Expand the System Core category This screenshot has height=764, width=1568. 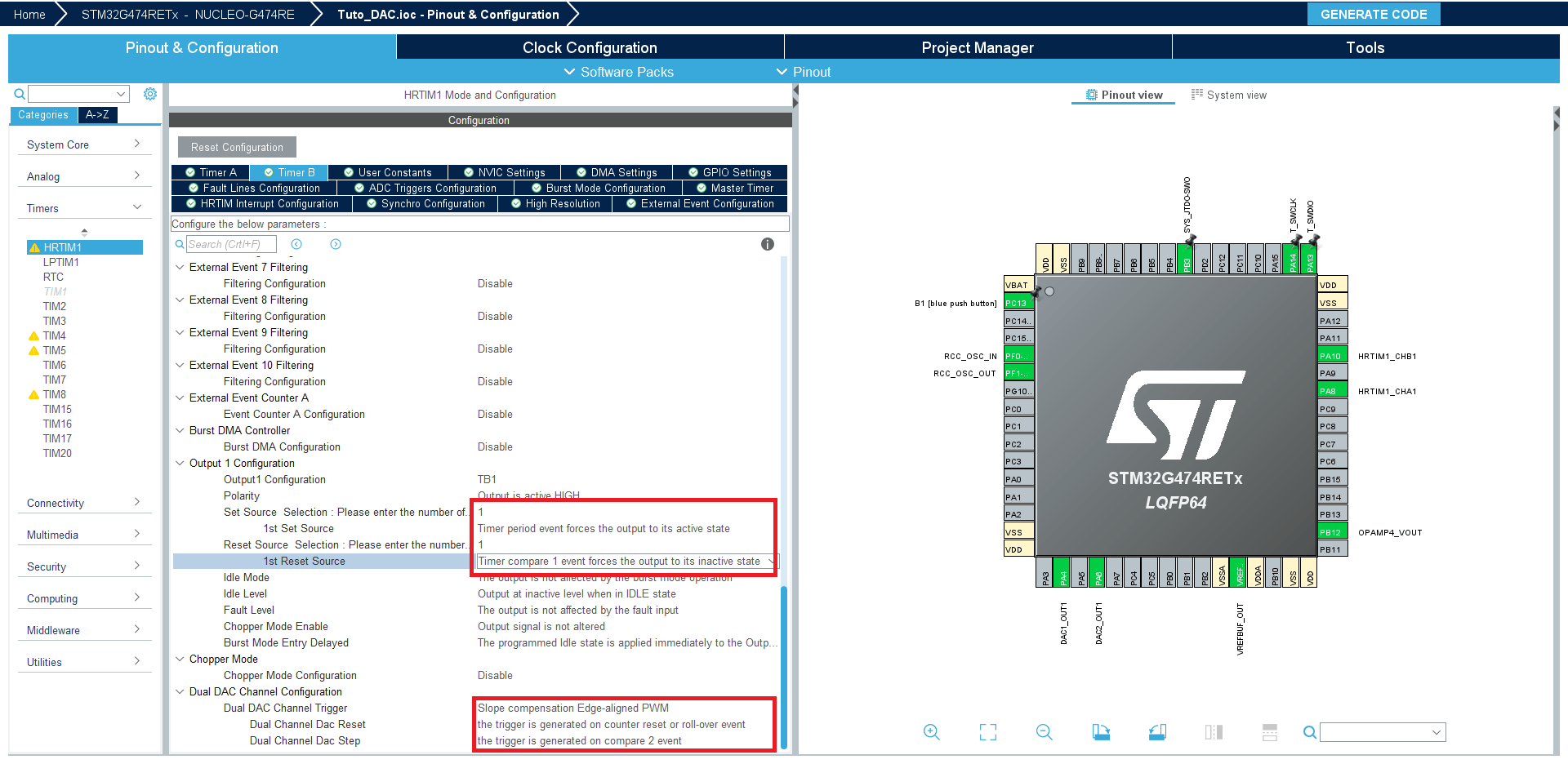click(83, 144)
